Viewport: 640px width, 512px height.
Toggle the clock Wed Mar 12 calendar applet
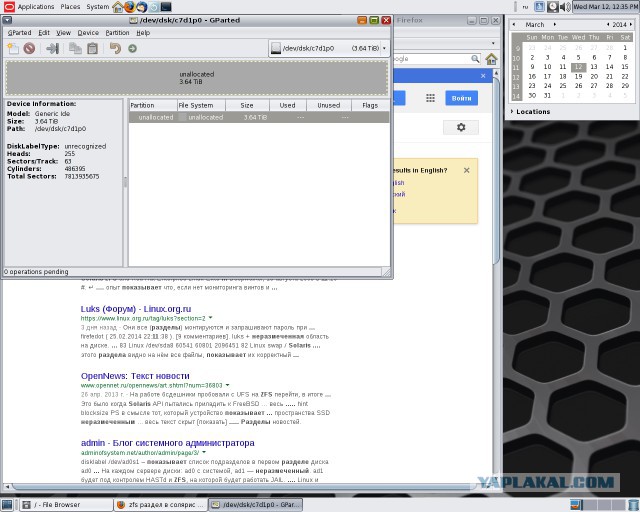click(606, 7)
